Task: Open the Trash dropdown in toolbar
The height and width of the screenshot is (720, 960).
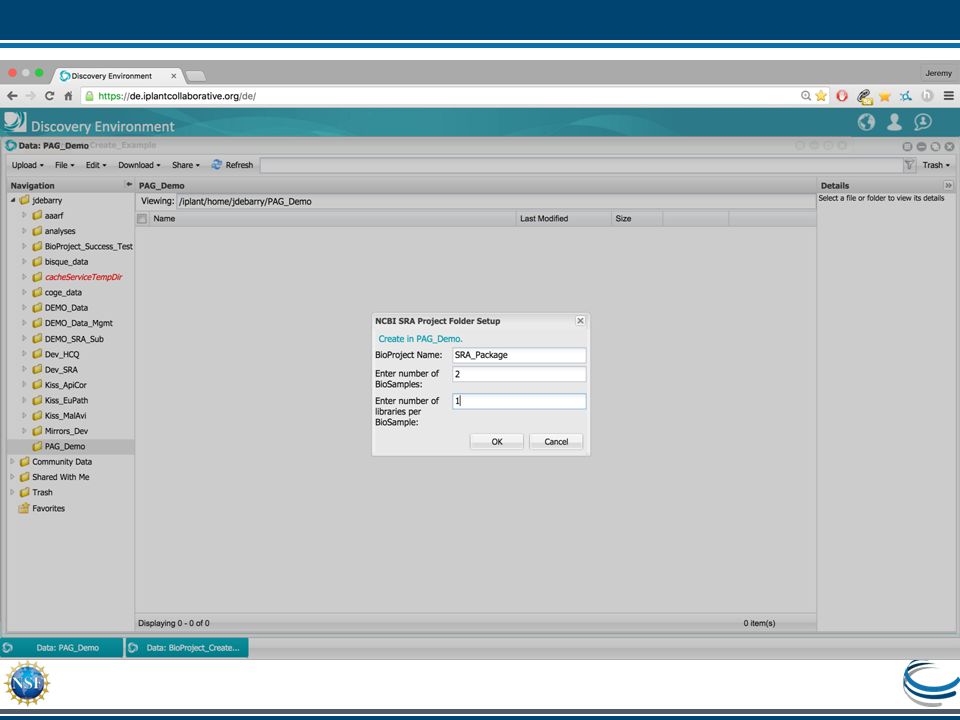Action: [936, 165]
